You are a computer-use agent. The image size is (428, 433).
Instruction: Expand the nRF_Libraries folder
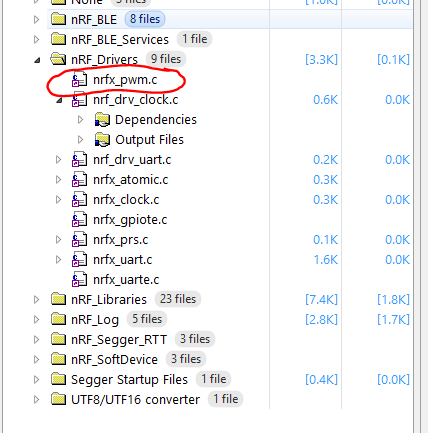click(36, 300)
